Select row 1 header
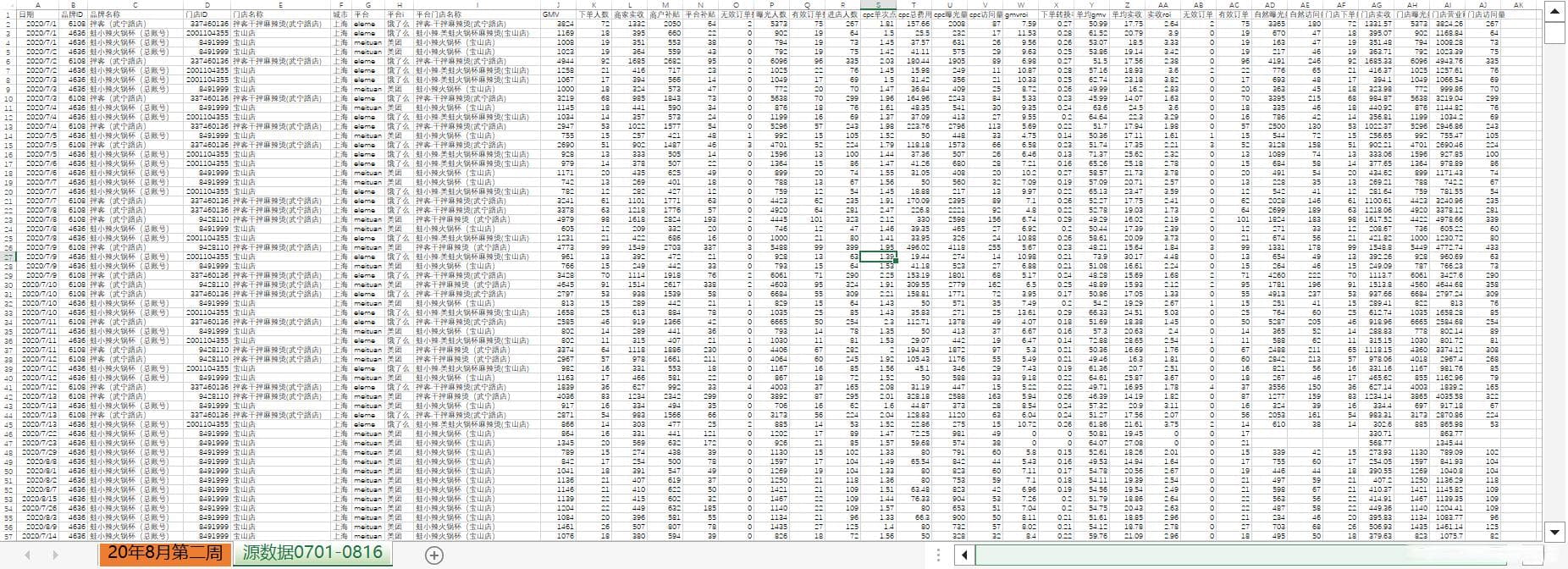 [x=8, y=14]
